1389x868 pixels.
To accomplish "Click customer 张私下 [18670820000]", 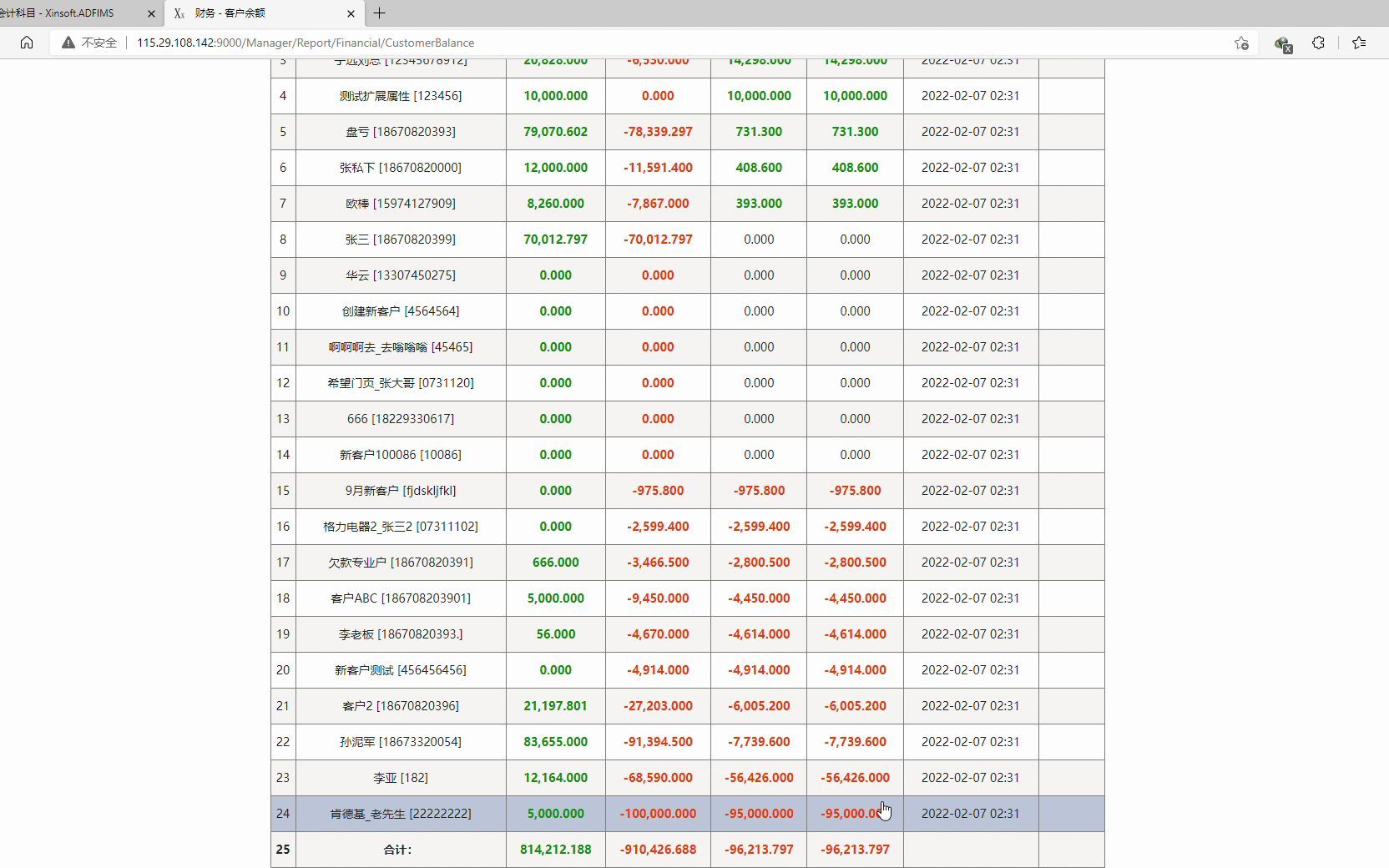I will pos(401,168).
